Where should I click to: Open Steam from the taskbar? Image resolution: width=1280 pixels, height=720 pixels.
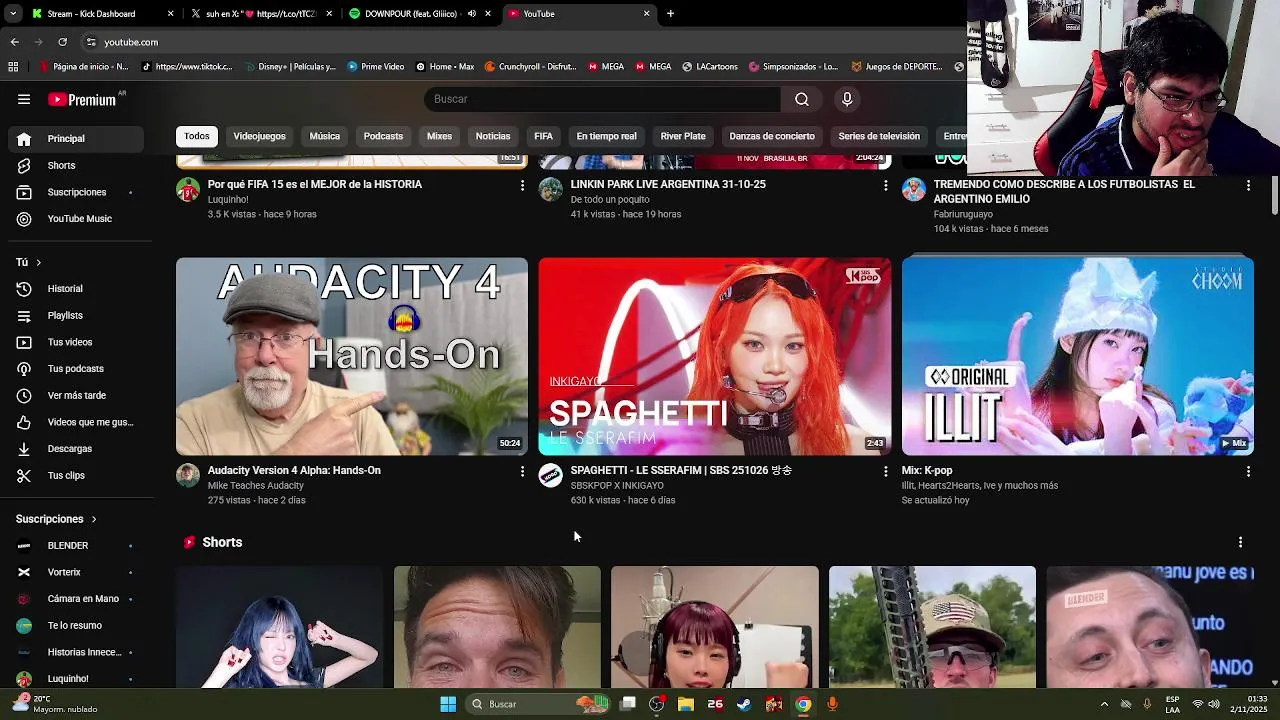[744, 704]
